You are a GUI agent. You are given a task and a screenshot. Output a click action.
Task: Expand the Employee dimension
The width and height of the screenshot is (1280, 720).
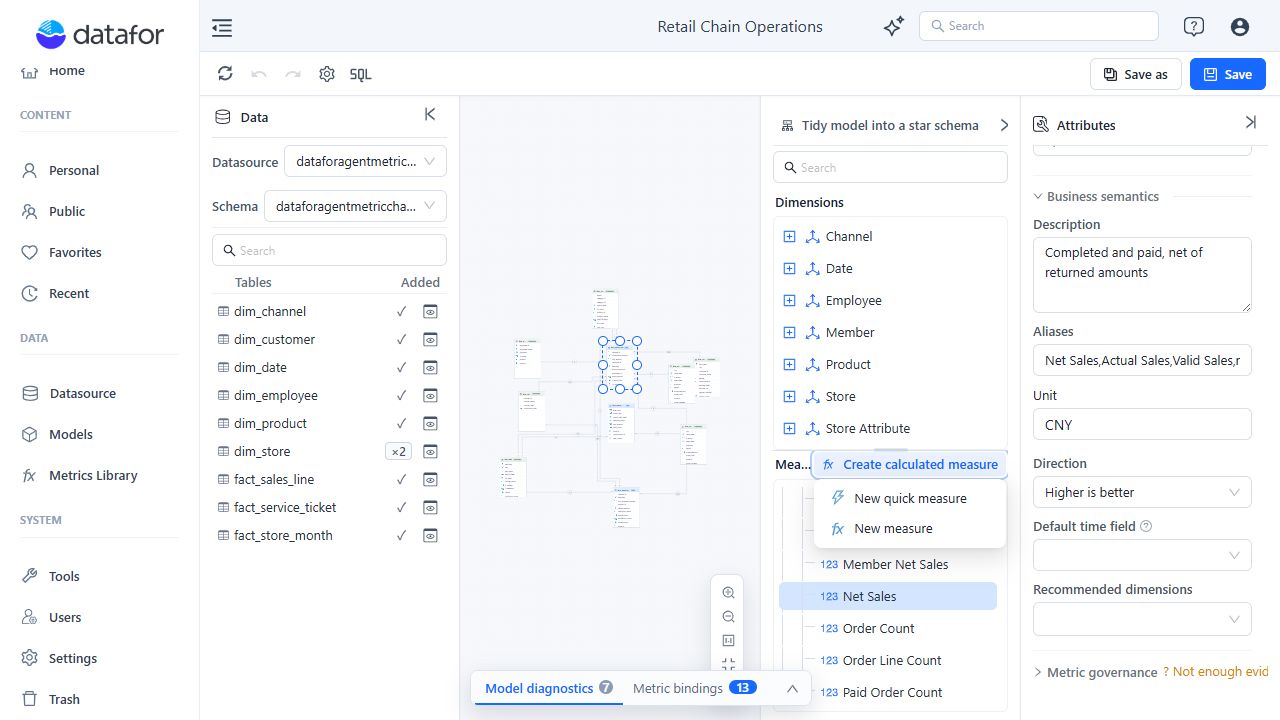tap(789, 300)
